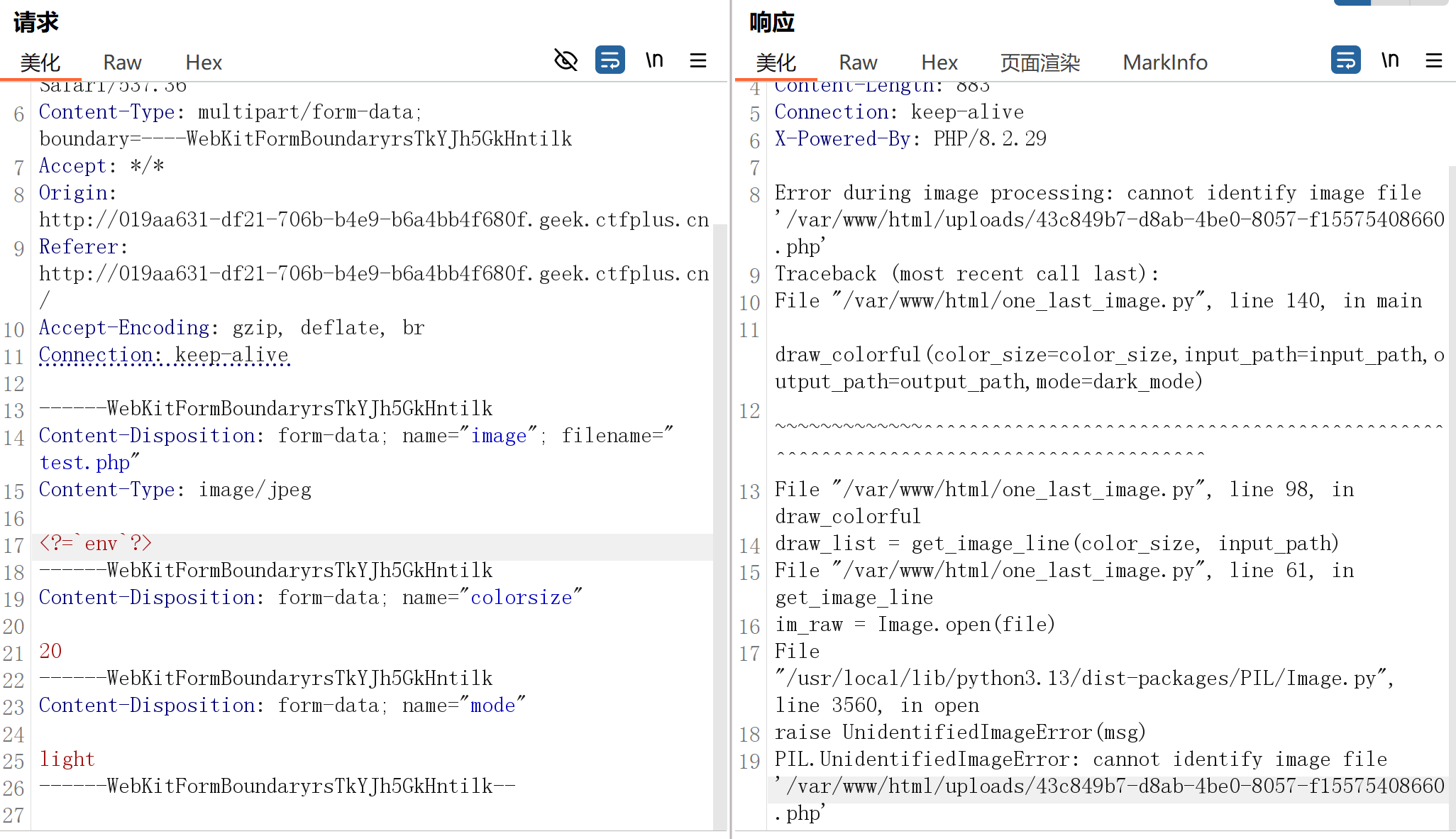
Task: Click the test.php filename text in request
Action: (84, 463)
